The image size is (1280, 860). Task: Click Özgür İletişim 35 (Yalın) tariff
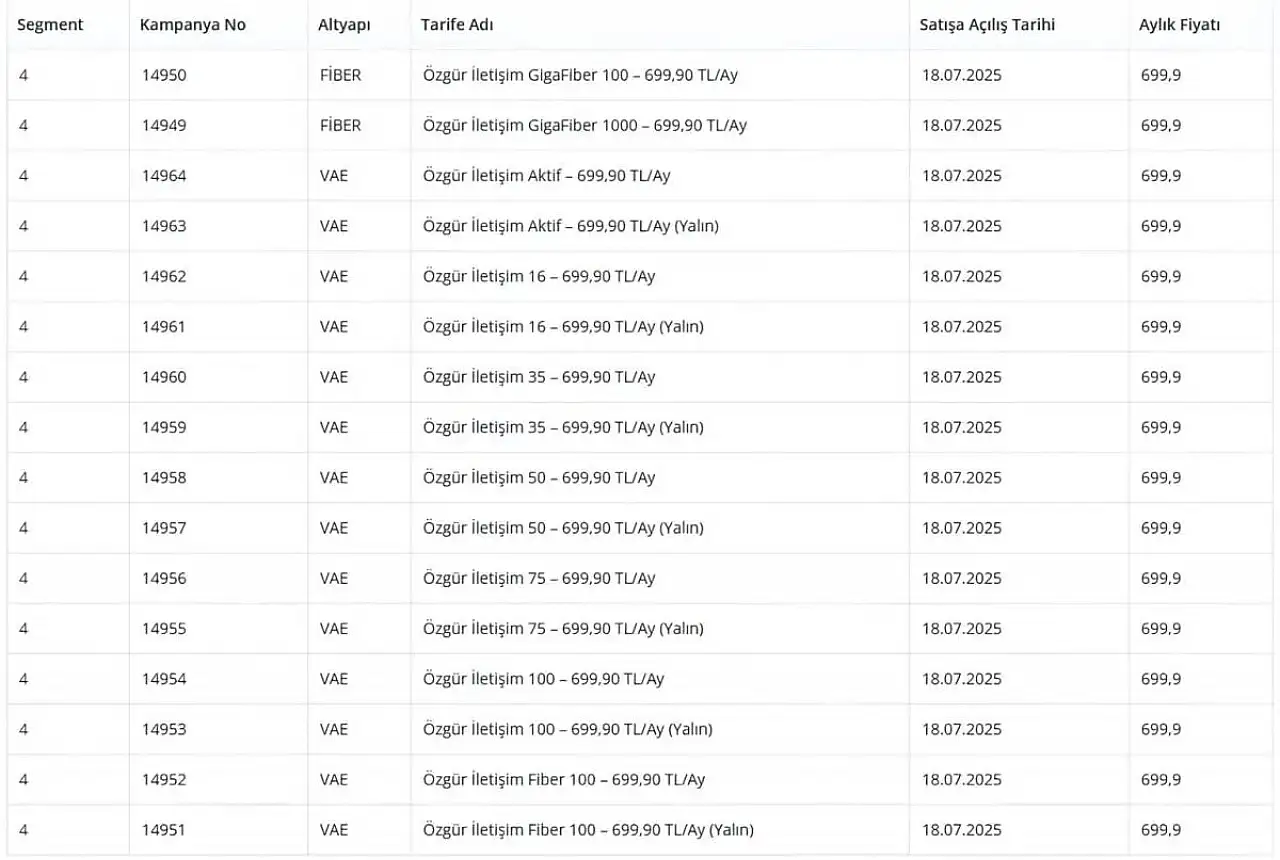click(563, 427)
